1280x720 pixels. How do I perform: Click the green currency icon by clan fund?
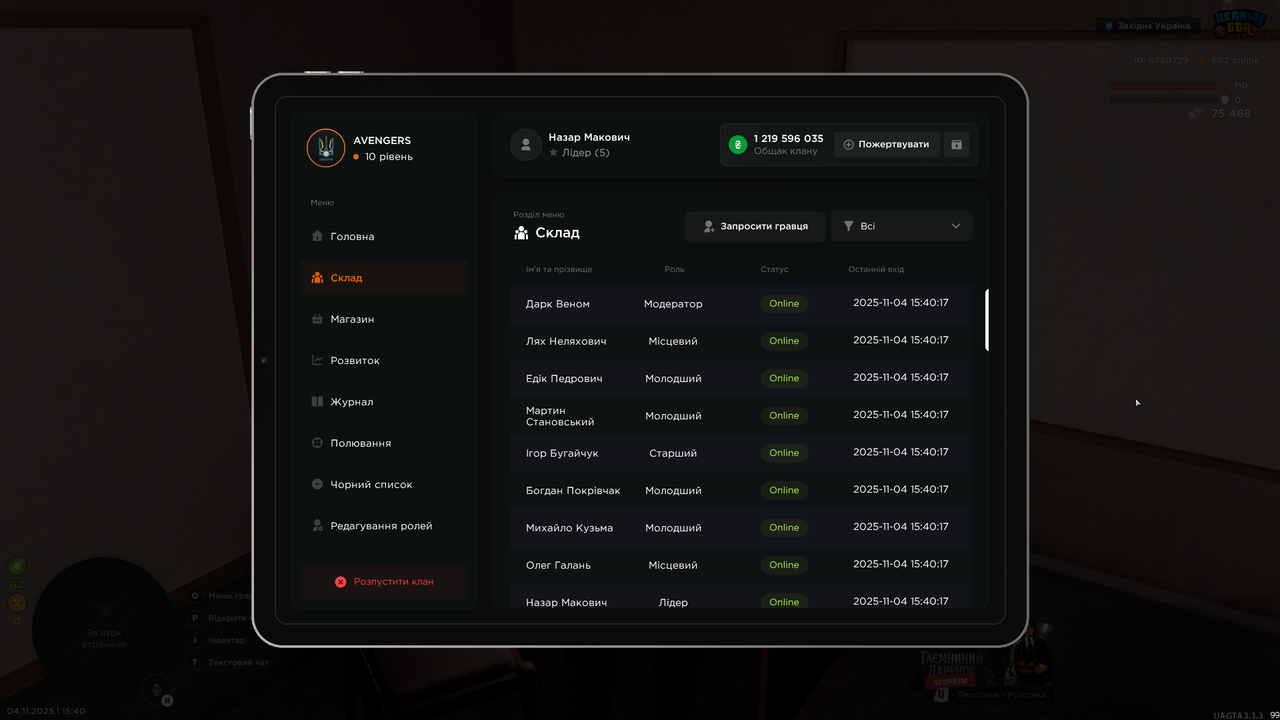738,144
